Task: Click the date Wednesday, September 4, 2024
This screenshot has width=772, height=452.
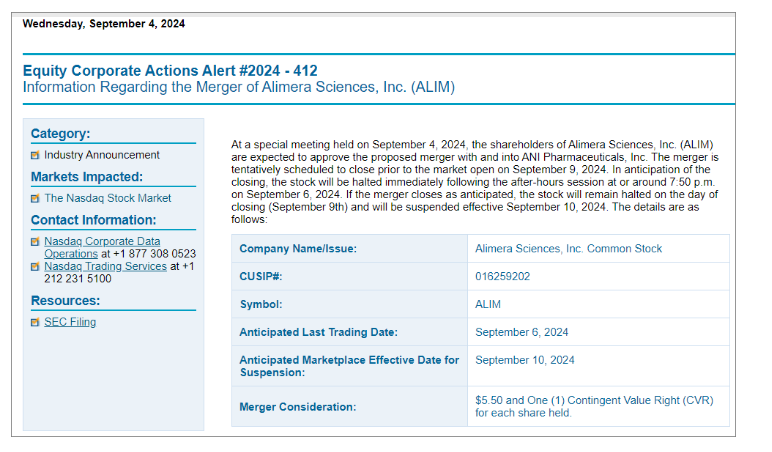Action: coord(104,24)
